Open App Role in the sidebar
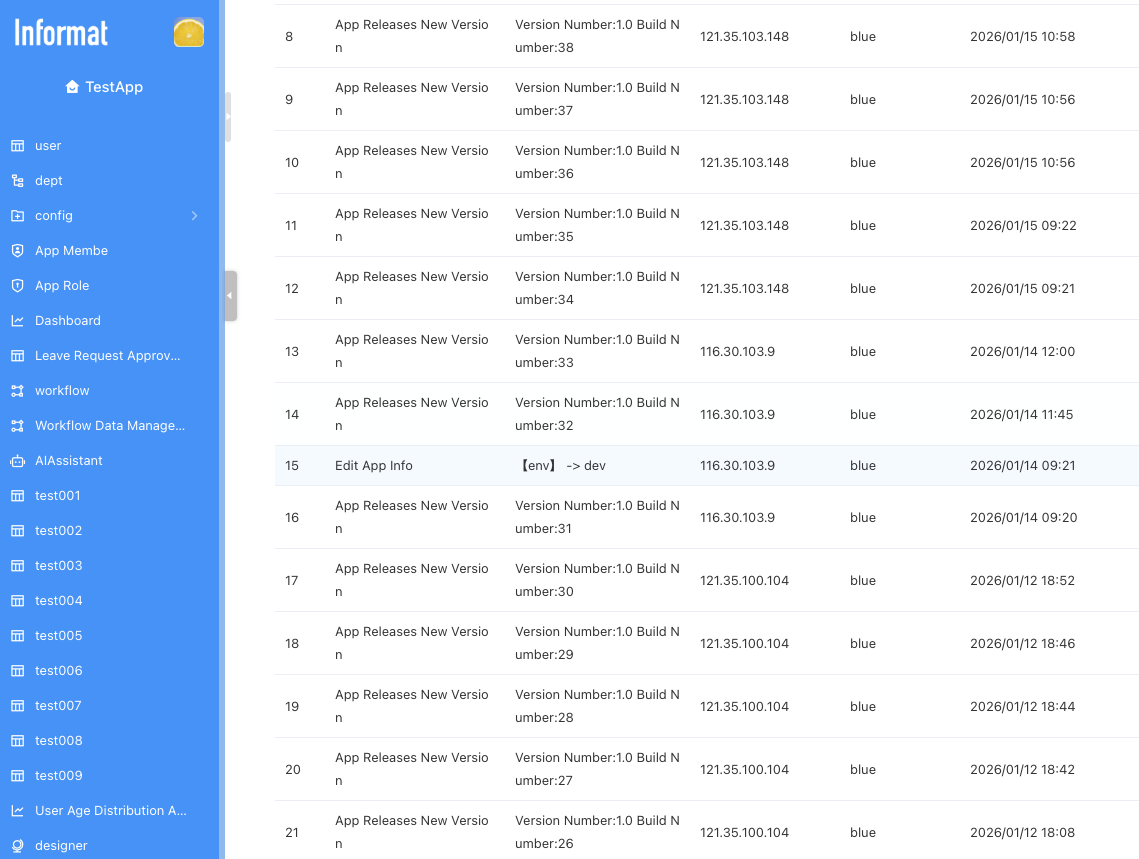The image size is (1139, 859). tap(62, 286)
